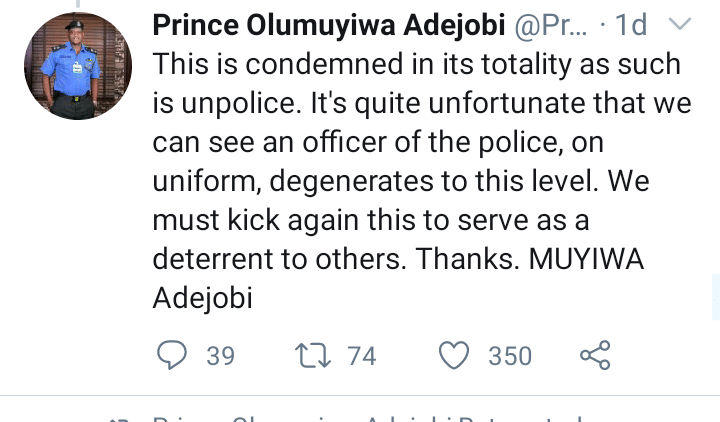Viewport: 720px width, 422px height.
Task: Like the tweet with the heart icon
Action: point(455,355)
